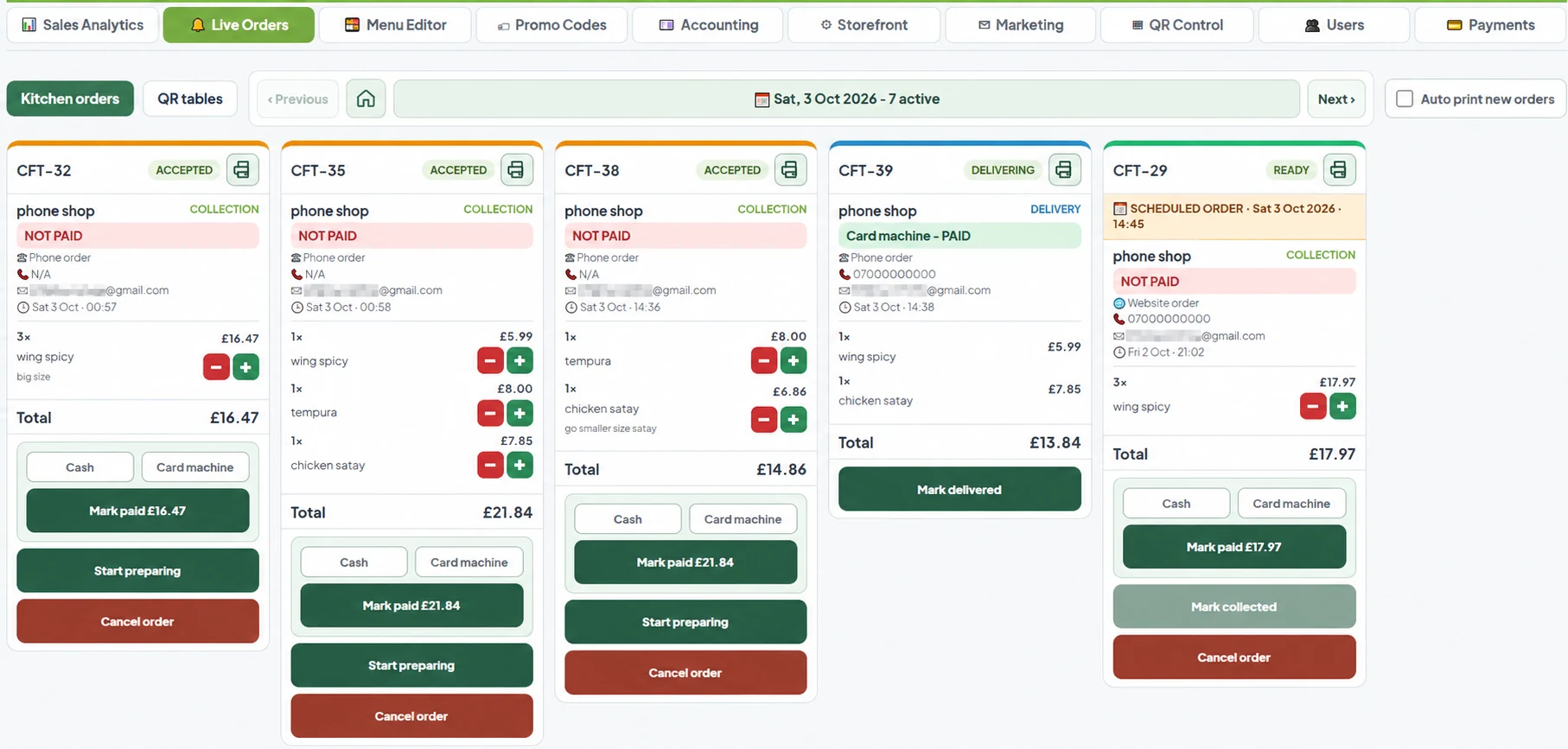Mark CFT-35 paid £21.84
Screen dimensions: 1568x749
pyautogui.click(x=411, y=606)
